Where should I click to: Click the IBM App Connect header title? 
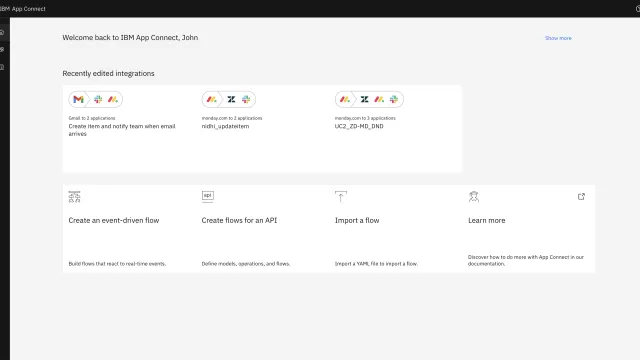[22, 9]
